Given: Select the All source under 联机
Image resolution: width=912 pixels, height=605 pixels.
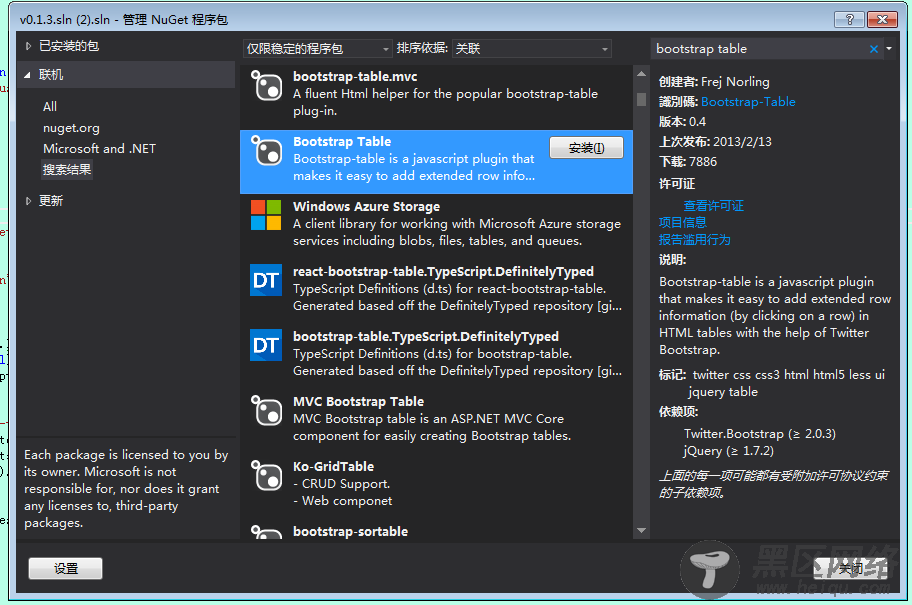Looking at the screenshot, I should [50, 106].
